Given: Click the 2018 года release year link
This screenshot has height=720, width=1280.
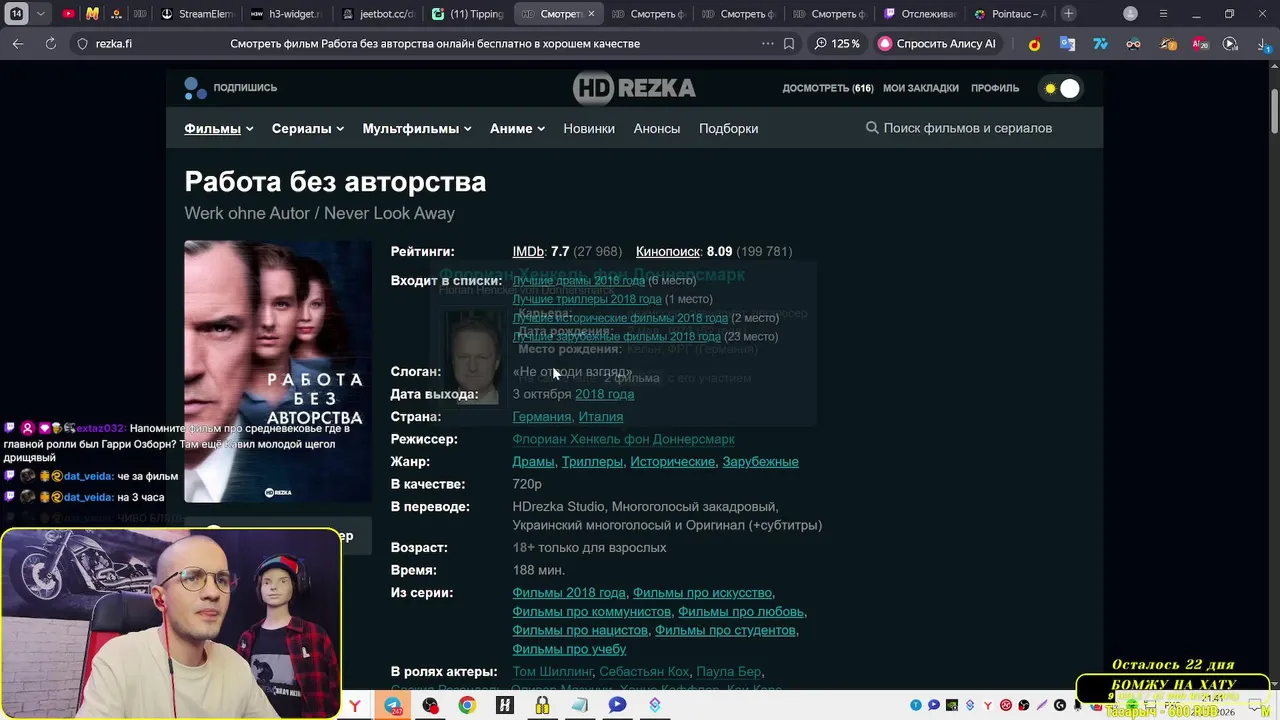Looking at the screenshot, I should [x=604, y=394].
